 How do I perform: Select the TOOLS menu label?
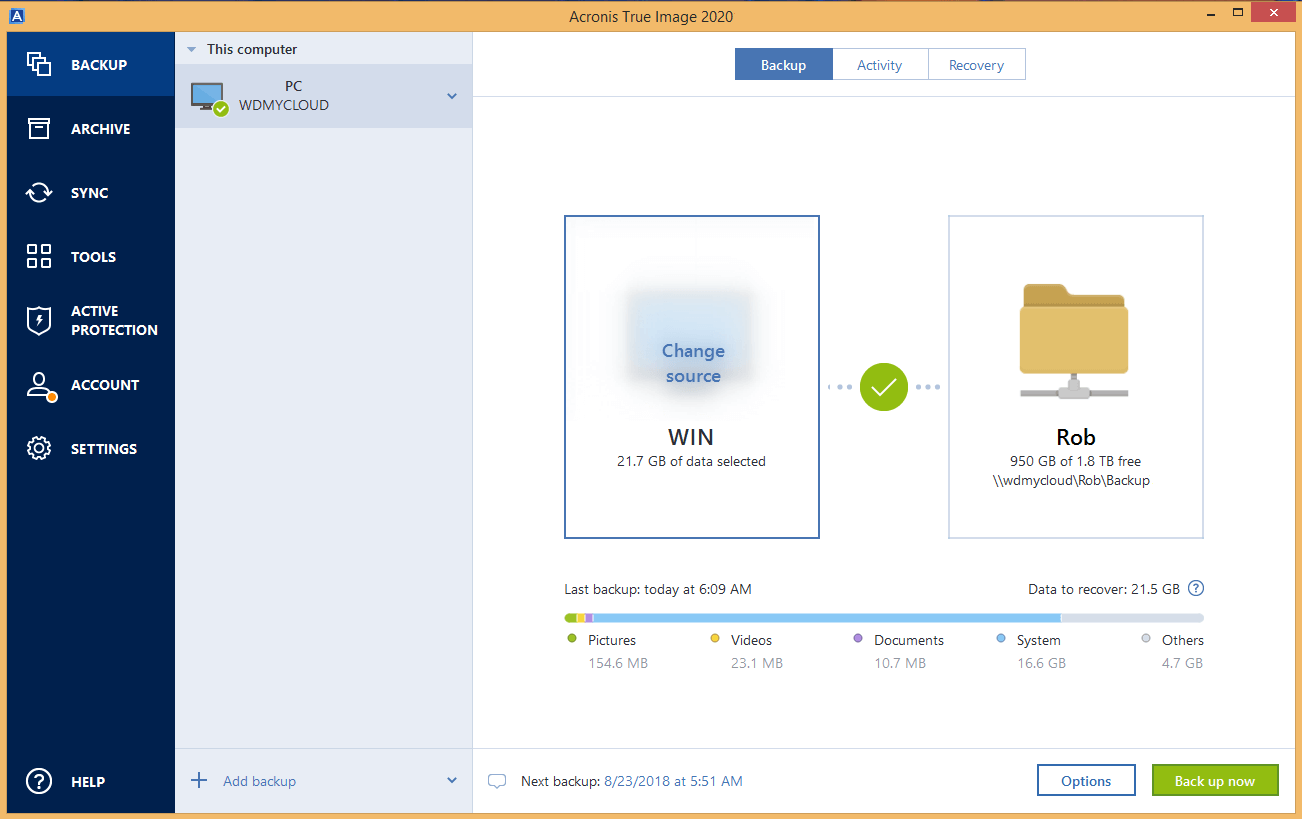(94, 257)
